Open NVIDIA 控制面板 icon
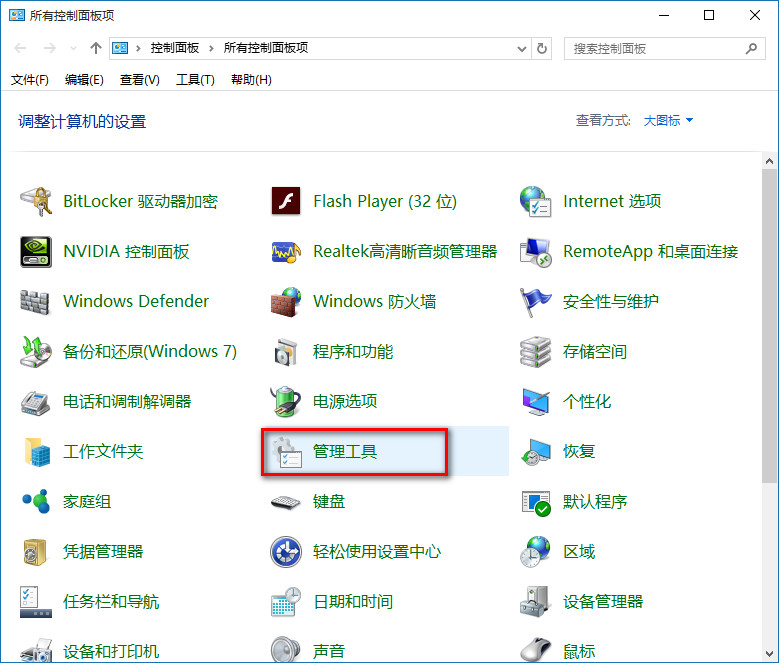The width and height of the screenshot is (779, 663). 36,251
